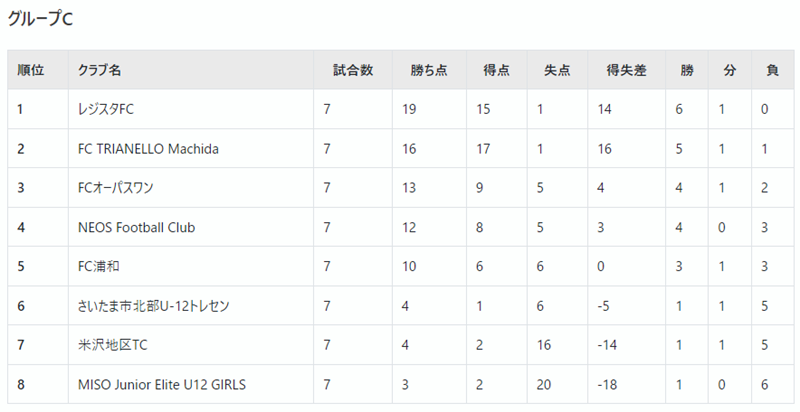This screenshot has height=412, width=800.
Task: Click the クラブ名 column header
Action: coord(99,70)
